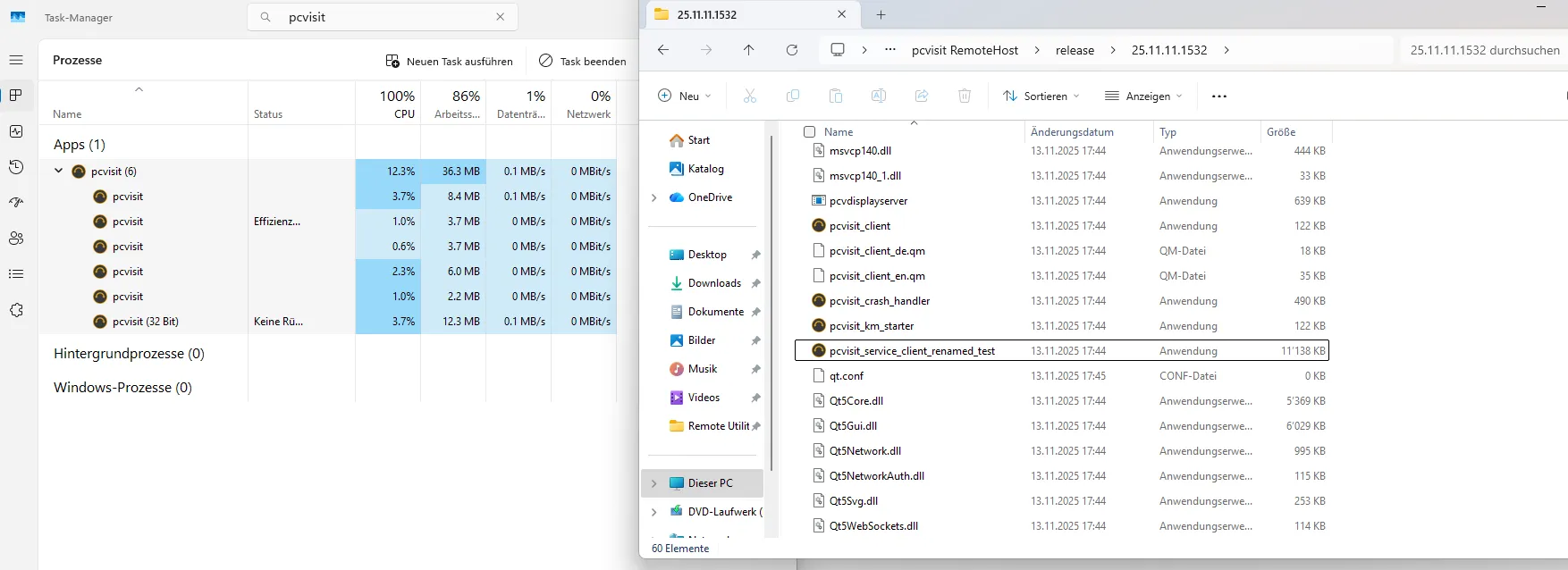Collapse the pcvisit (6) process group
1568x570 pixels.
coord(59,171)
